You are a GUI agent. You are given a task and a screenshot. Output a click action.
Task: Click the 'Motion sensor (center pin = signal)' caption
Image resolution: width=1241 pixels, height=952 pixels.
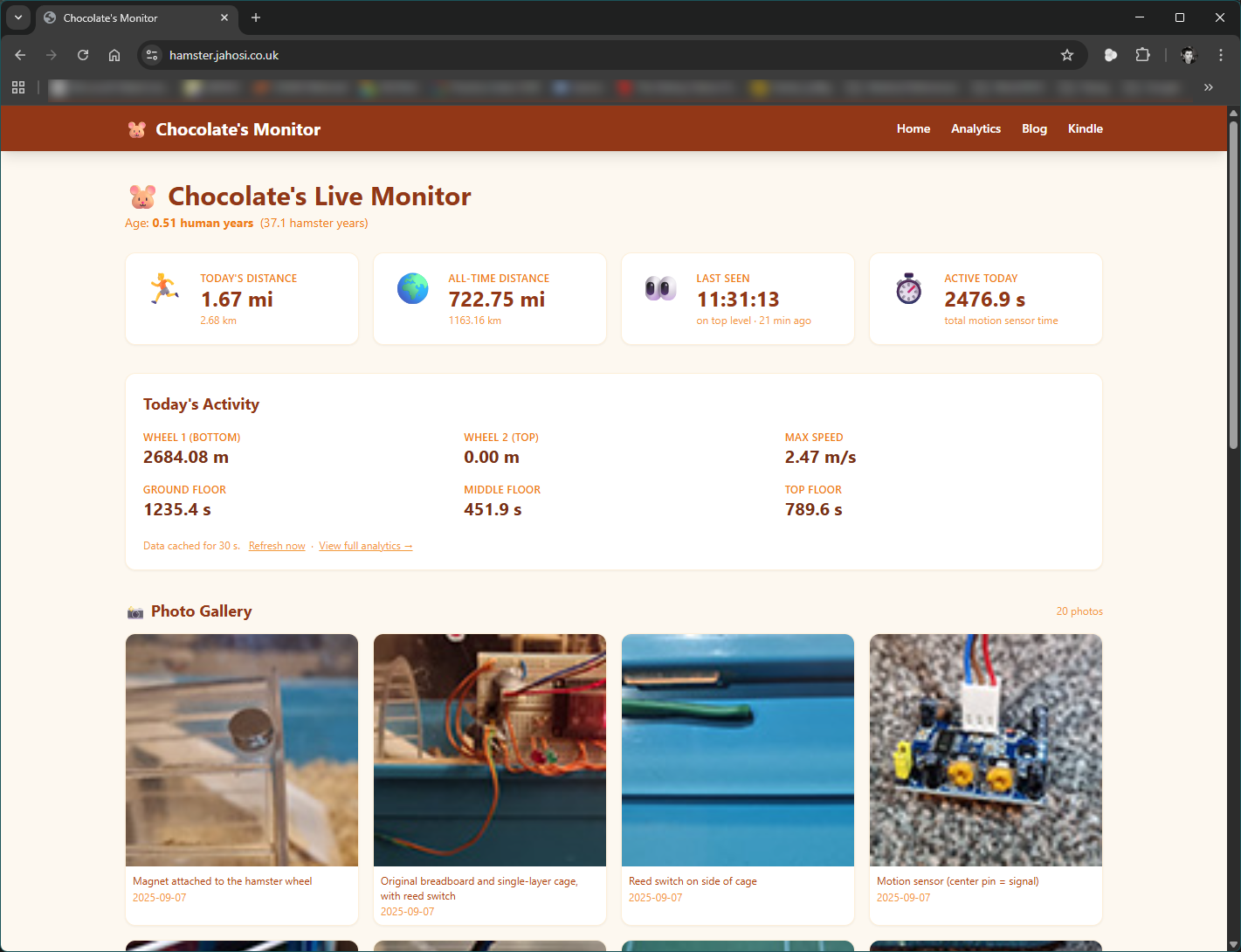coord(958,881)
